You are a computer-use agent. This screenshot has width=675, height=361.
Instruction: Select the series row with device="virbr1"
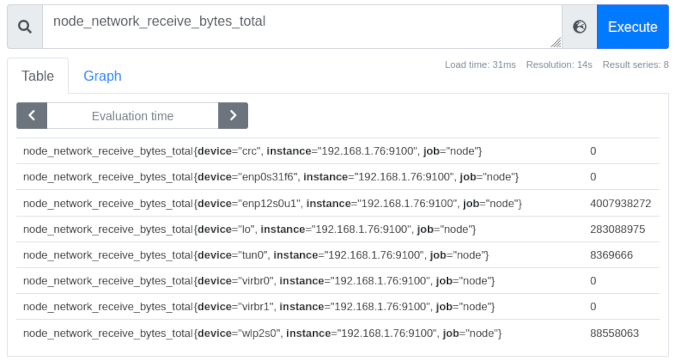[338, 307]
